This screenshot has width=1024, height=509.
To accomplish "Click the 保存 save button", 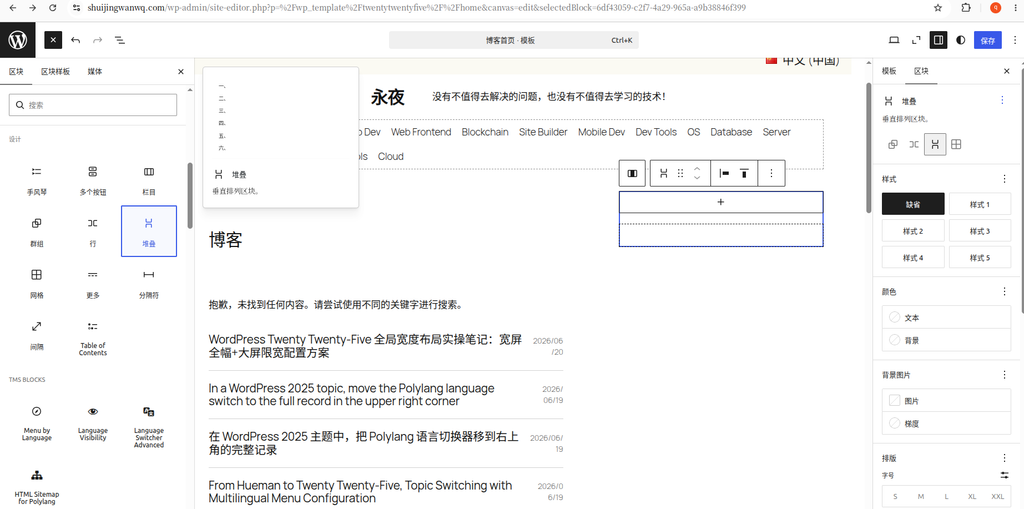I will click(x=987, y=40).
